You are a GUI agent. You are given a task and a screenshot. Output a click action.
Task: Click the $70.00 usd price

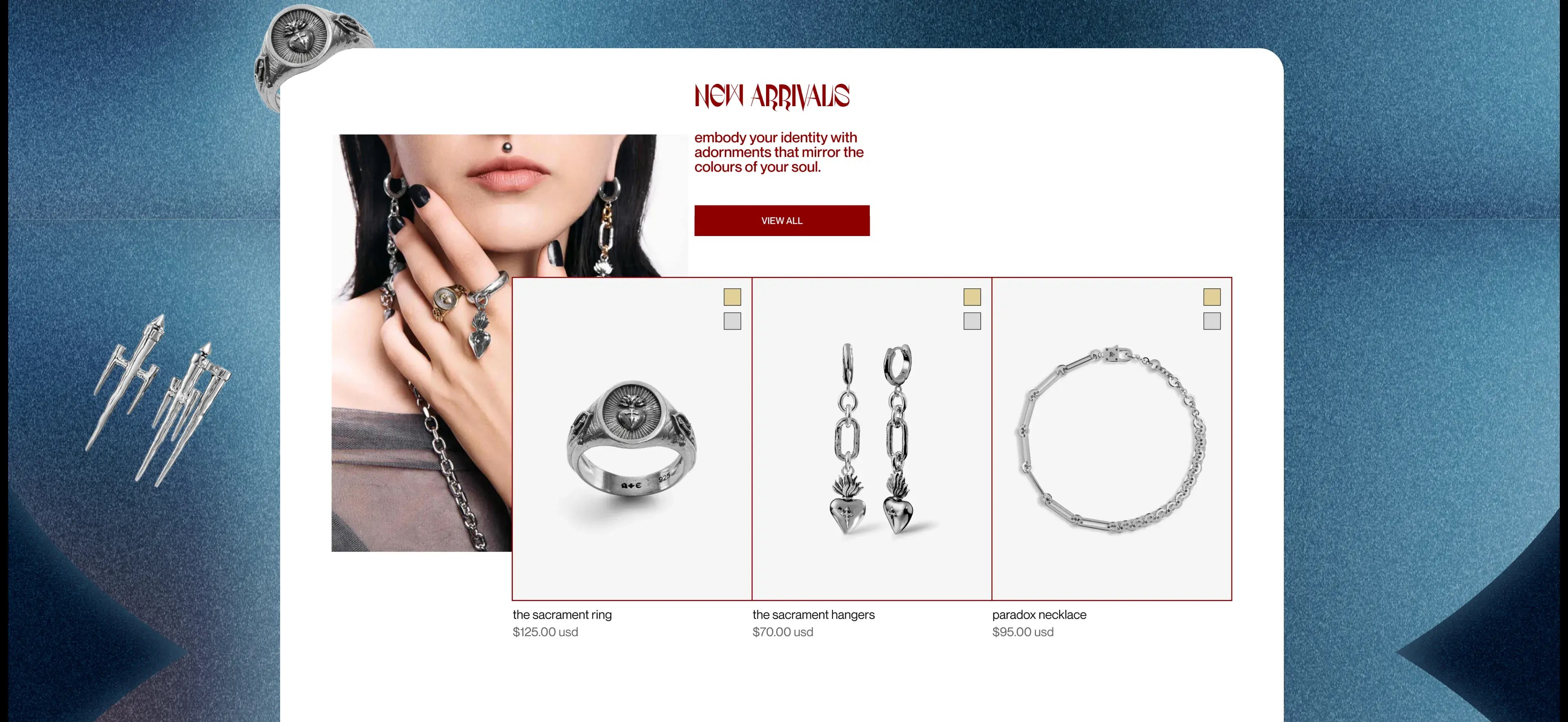click(x=783, y=632)
